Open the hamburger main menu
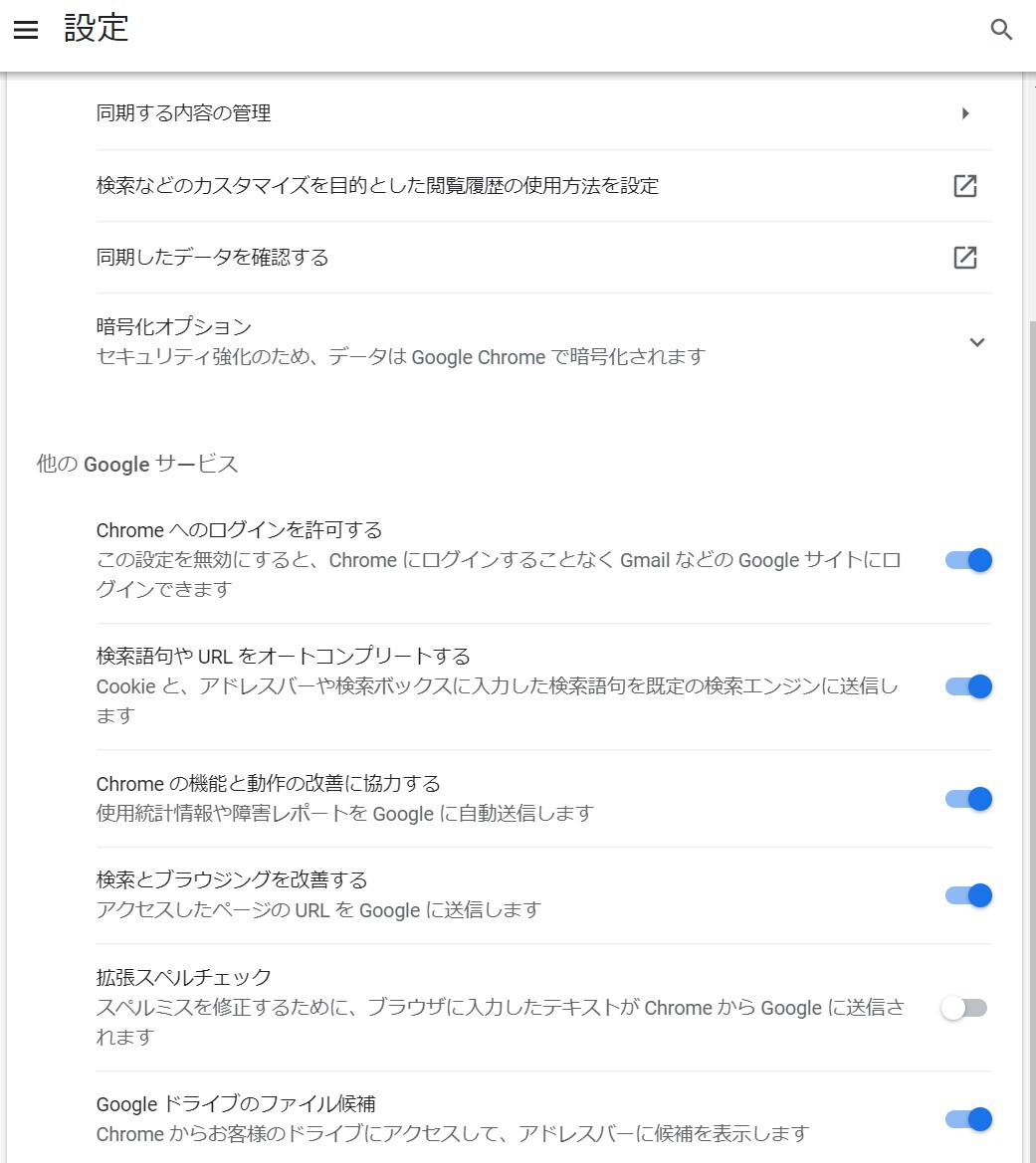The image size is (1036, 1163). pos(26,30)
